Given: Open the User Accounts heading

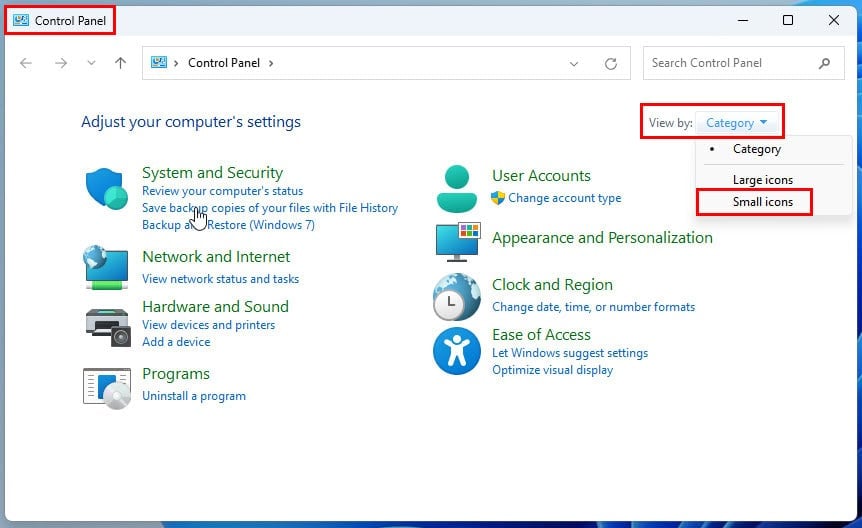Looking at the screenshot, I should click(x=541, y=176).
